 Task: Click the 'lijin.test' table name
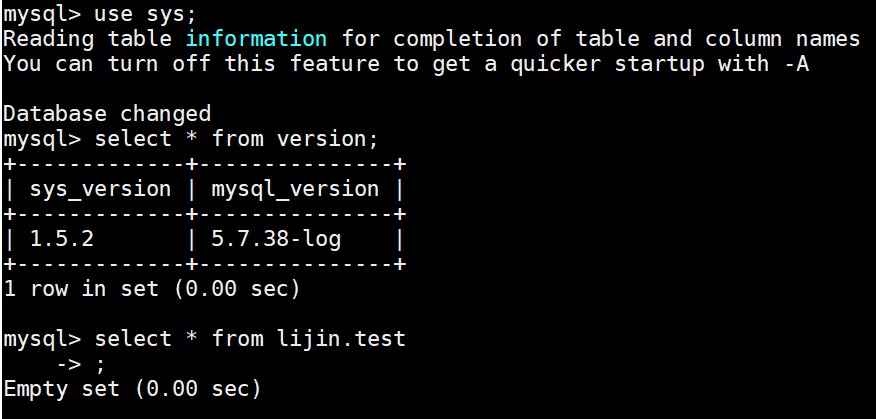[x=341, y=339]
